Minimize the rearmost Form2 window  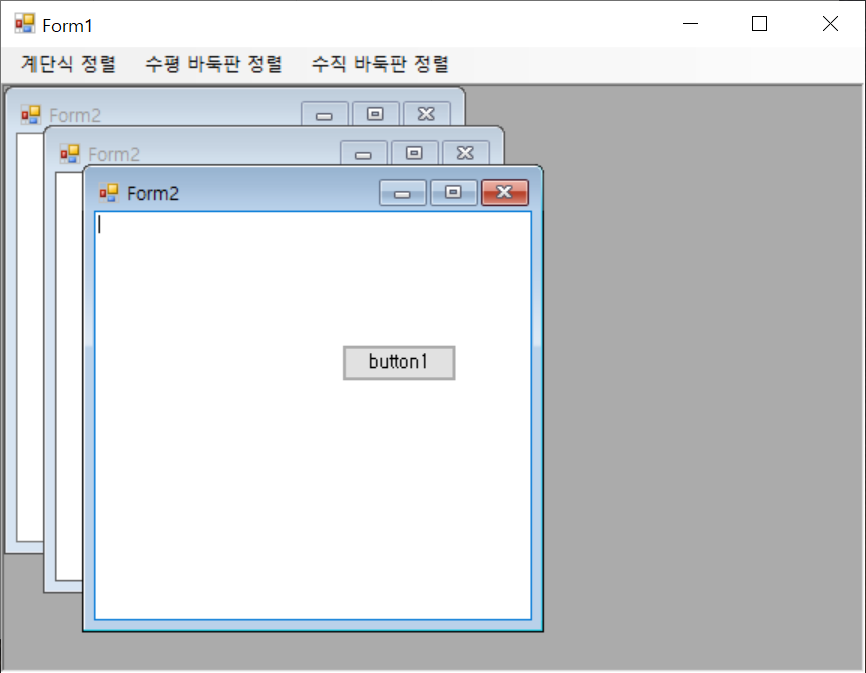(324, 114)
